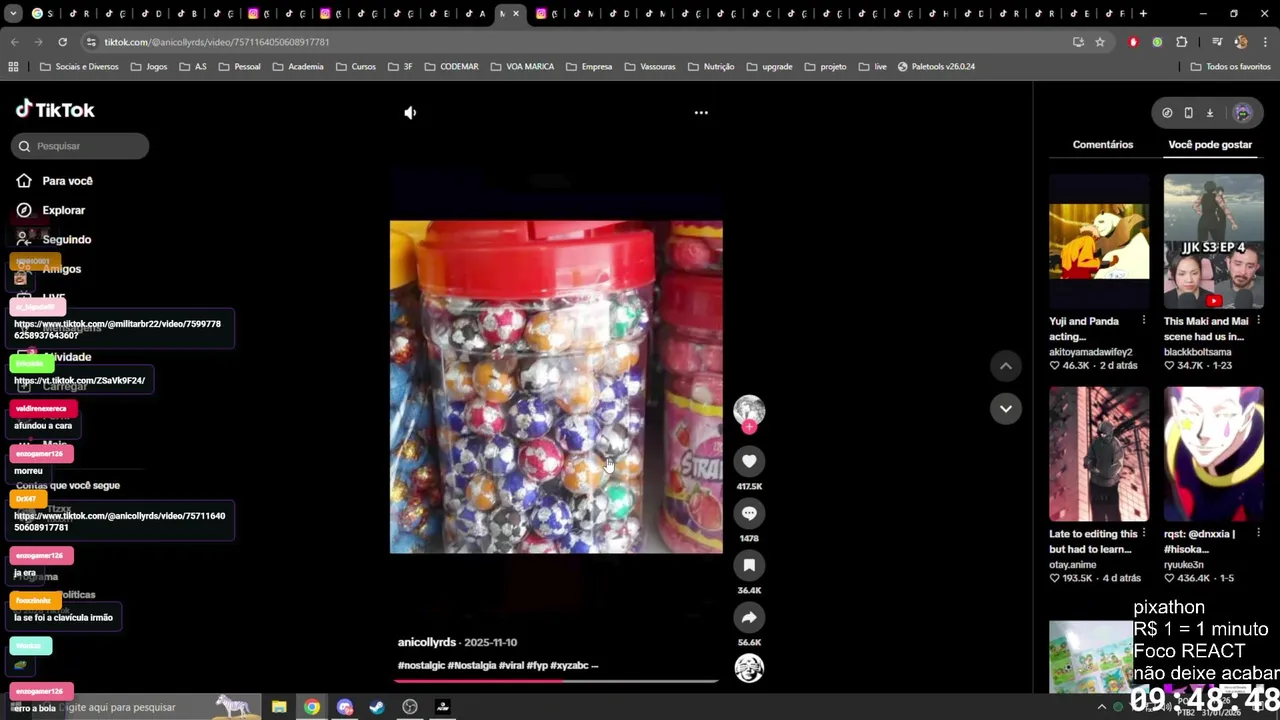The width and height of the screenshot is (1280, 720).
Task: Expand the CODEMAR bookmark folder
Action: [x=451, y=67]
